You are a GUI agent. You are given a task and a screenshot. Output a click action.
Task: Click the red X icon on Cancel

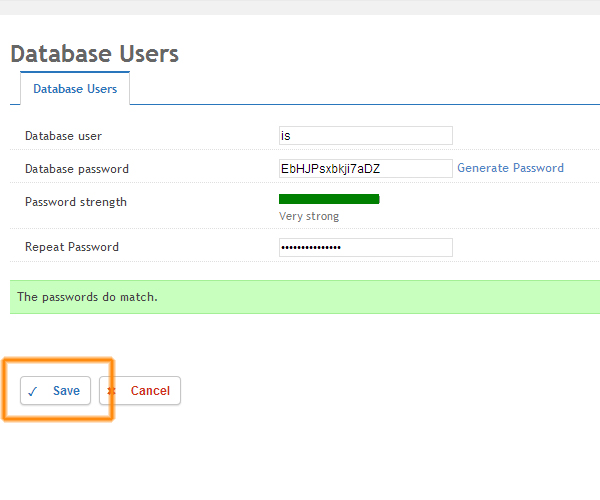[x=112, y=391]
